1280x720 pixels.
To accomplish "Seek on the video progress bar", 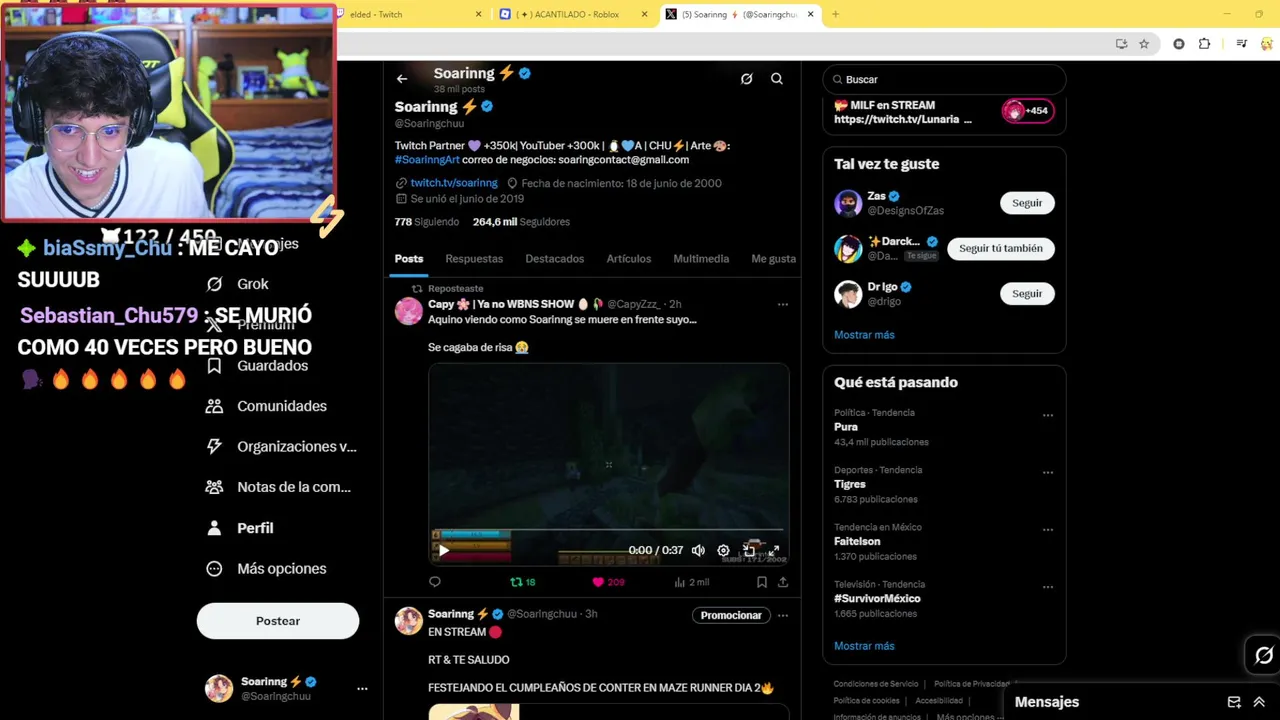I will click(x=608, y=531).
